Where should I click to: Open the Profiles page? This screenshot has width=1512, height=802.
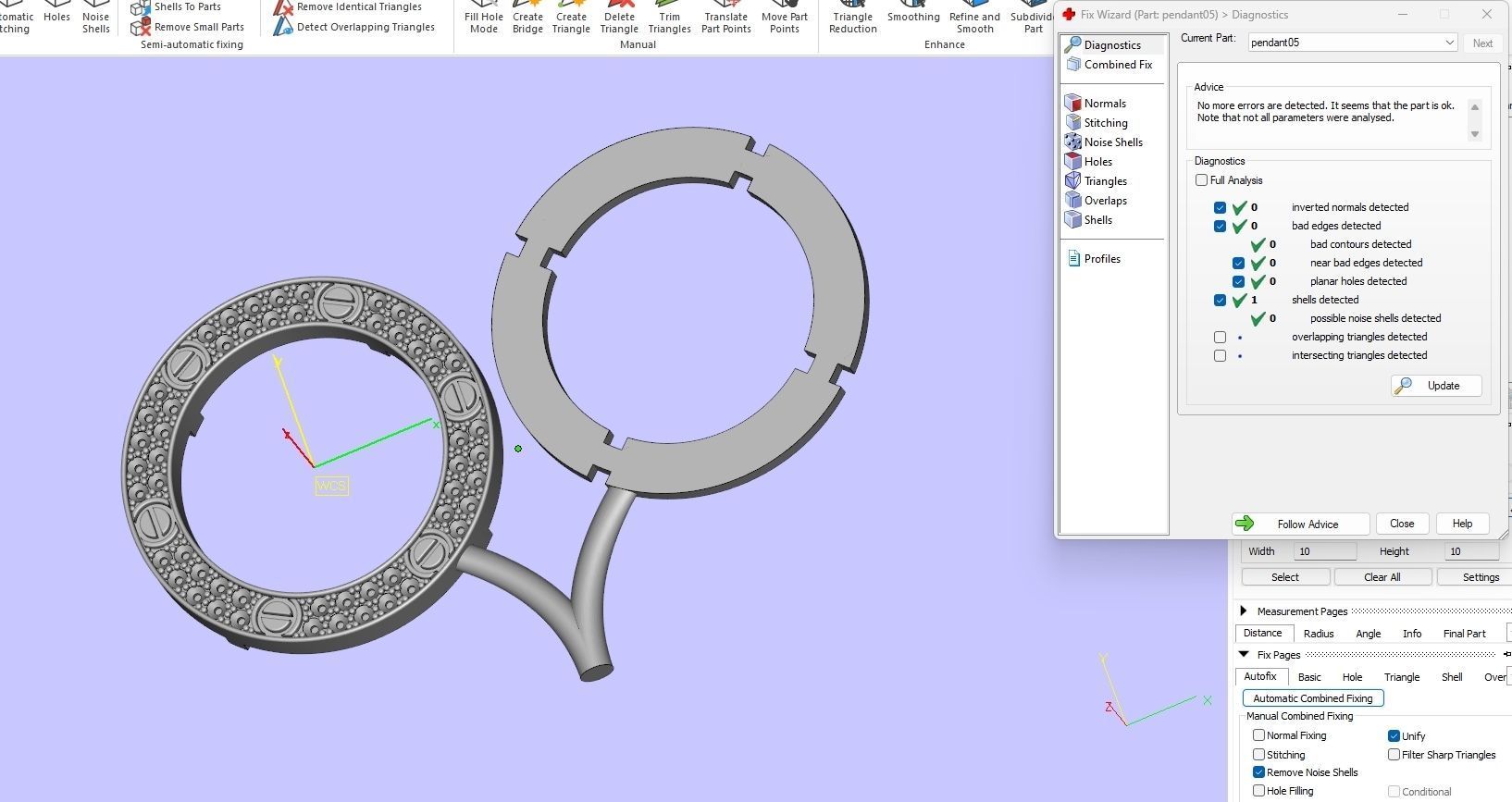click(1094, 259)
